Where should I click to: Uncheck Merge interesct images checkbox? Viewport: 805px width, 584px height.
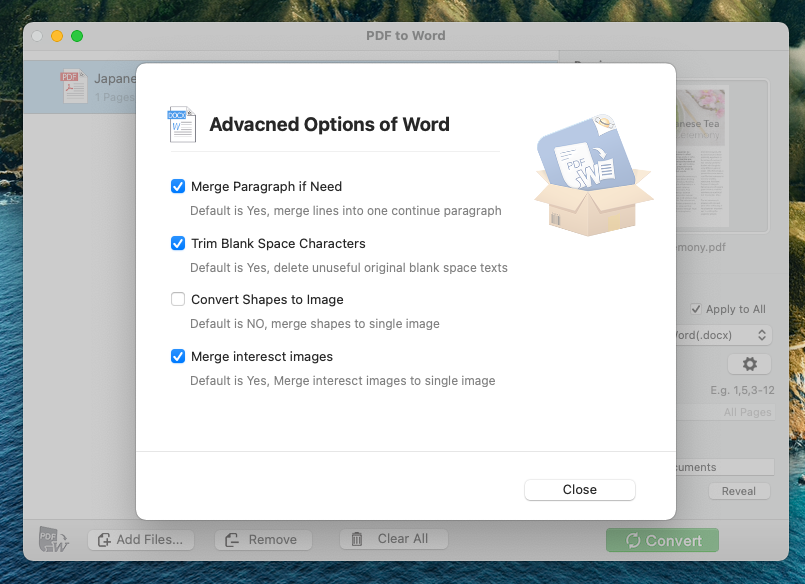178,356
